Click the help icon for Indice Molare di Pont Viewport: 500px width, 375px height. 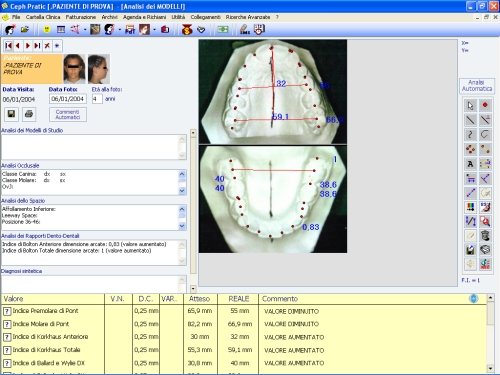[7, 324]
